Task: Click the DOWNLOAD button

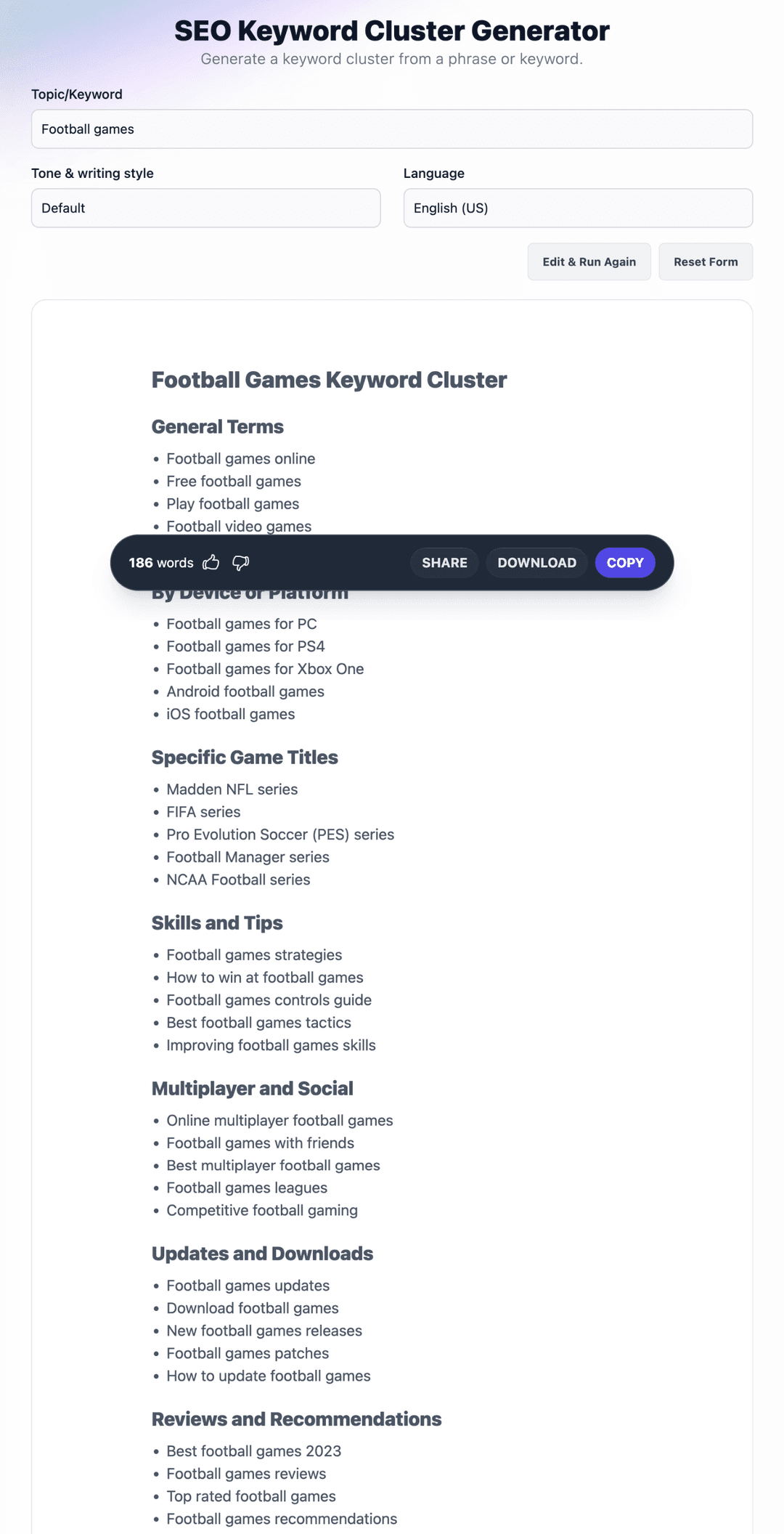Action: click(x=536, y=562)
